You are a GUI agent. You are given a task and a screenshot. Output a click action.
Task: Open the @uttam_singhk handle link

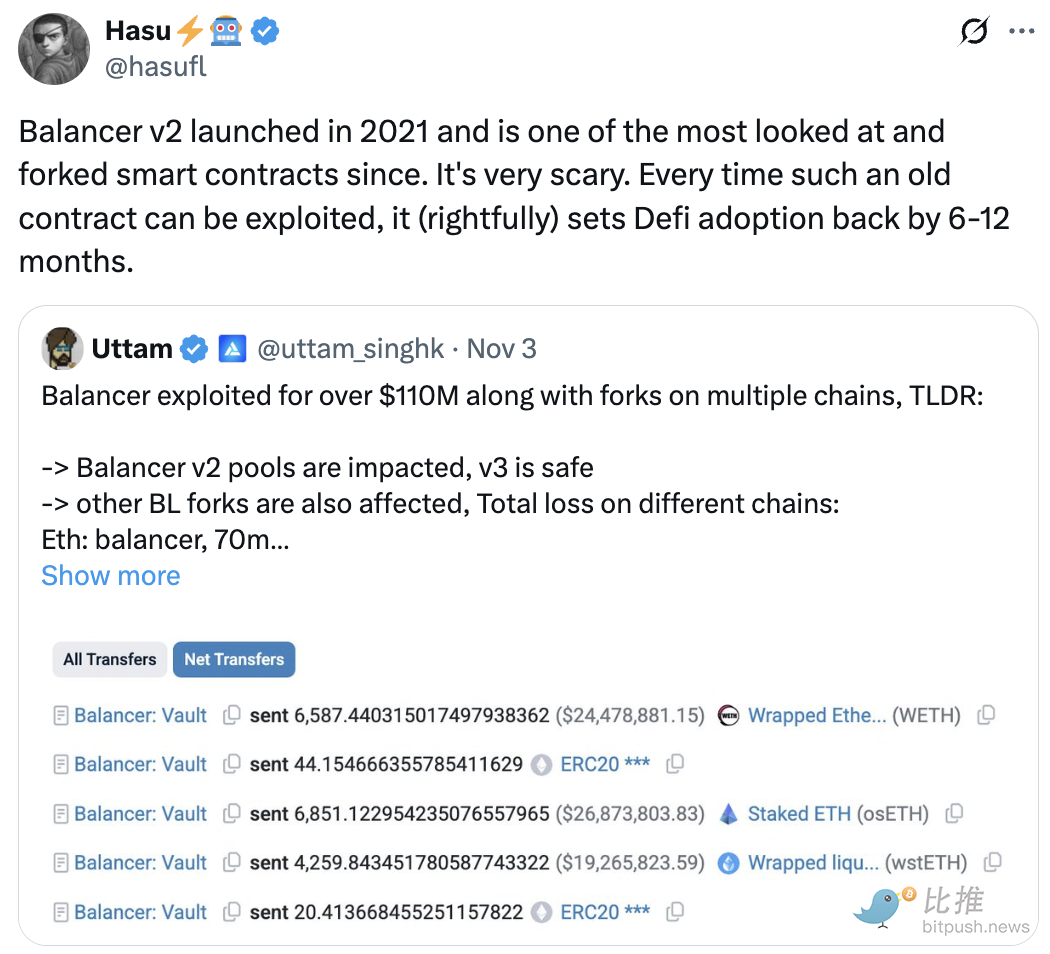[350, 348]
